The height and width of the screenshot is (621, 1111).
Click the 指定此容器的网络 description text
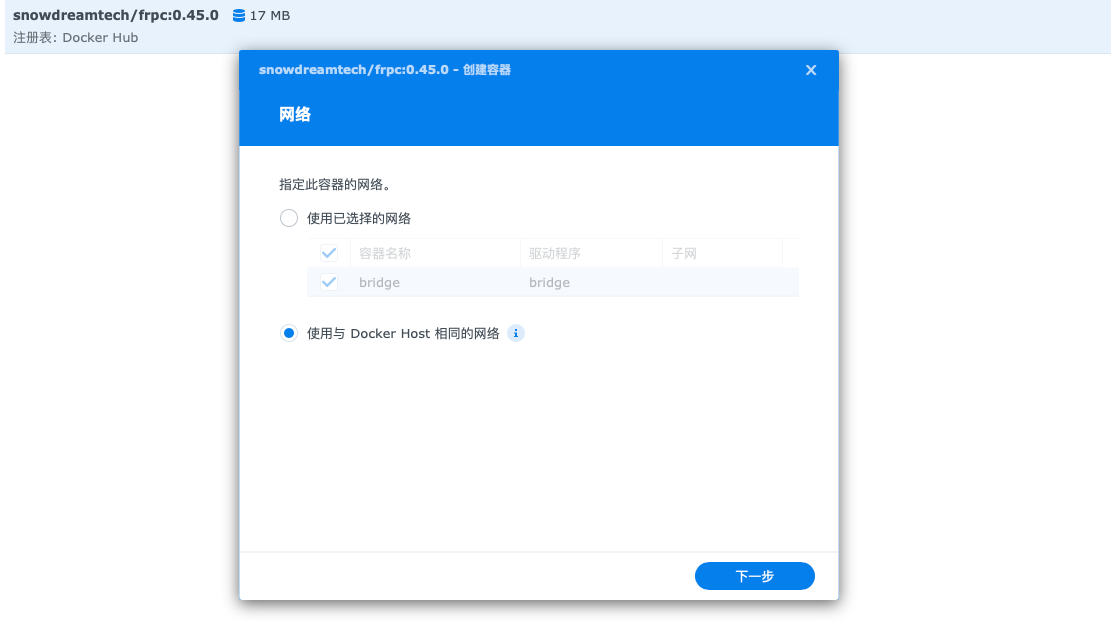(x=334, y=185)
